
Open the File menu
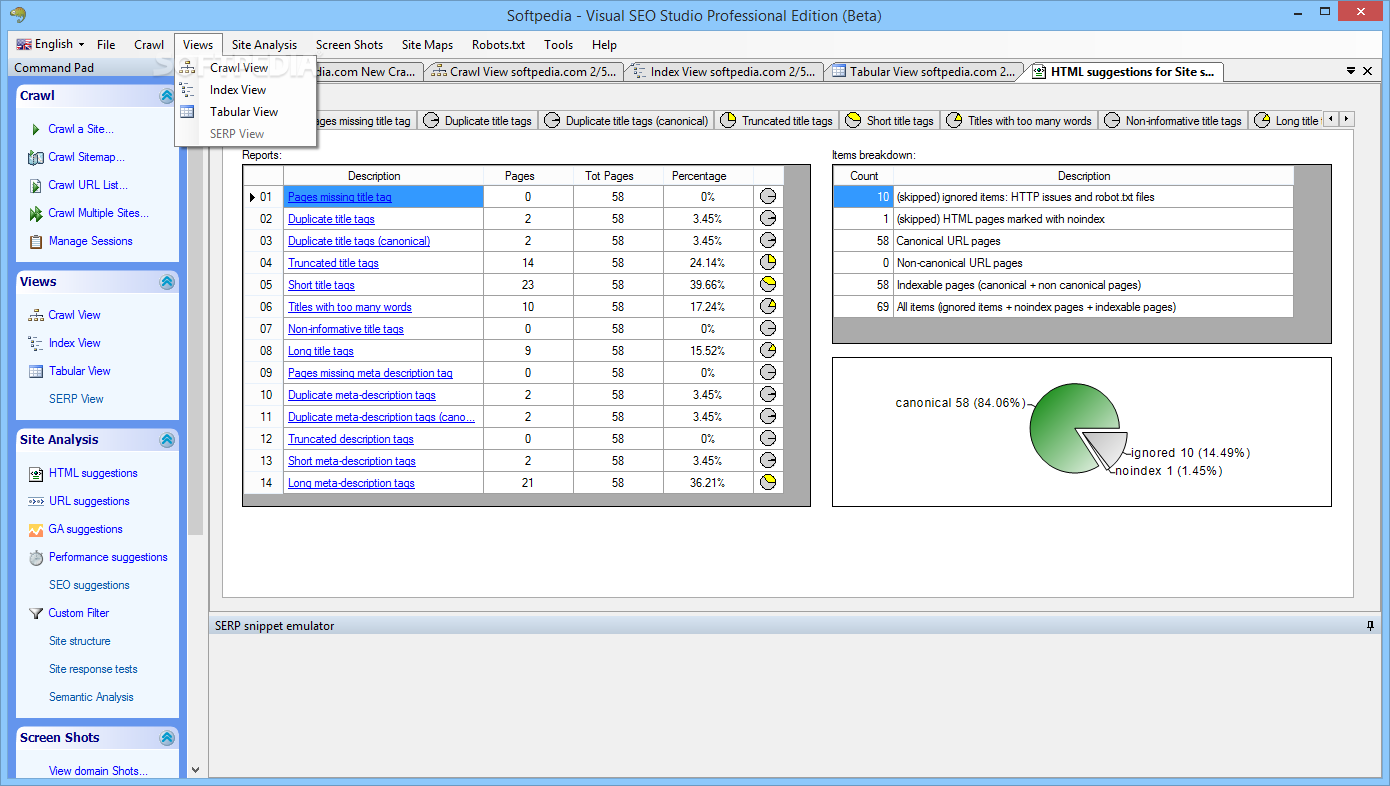(x=106, y=45)
